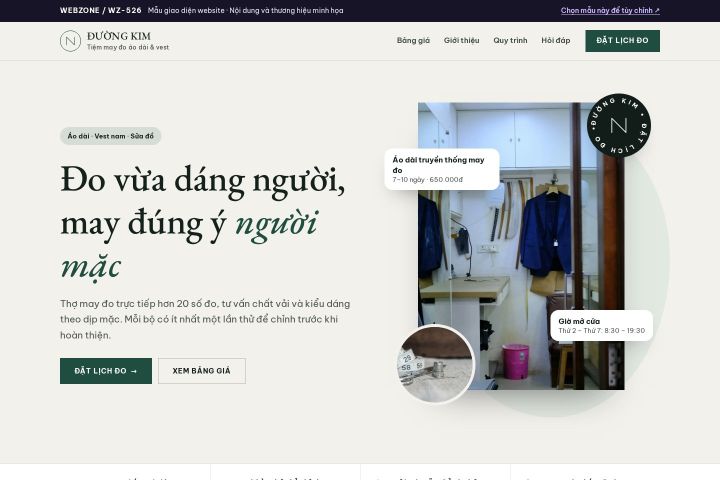The width and height of the screenshot is (720, 480).
Task: Go to the Giới thiệu section
Action: coord(461,40)
